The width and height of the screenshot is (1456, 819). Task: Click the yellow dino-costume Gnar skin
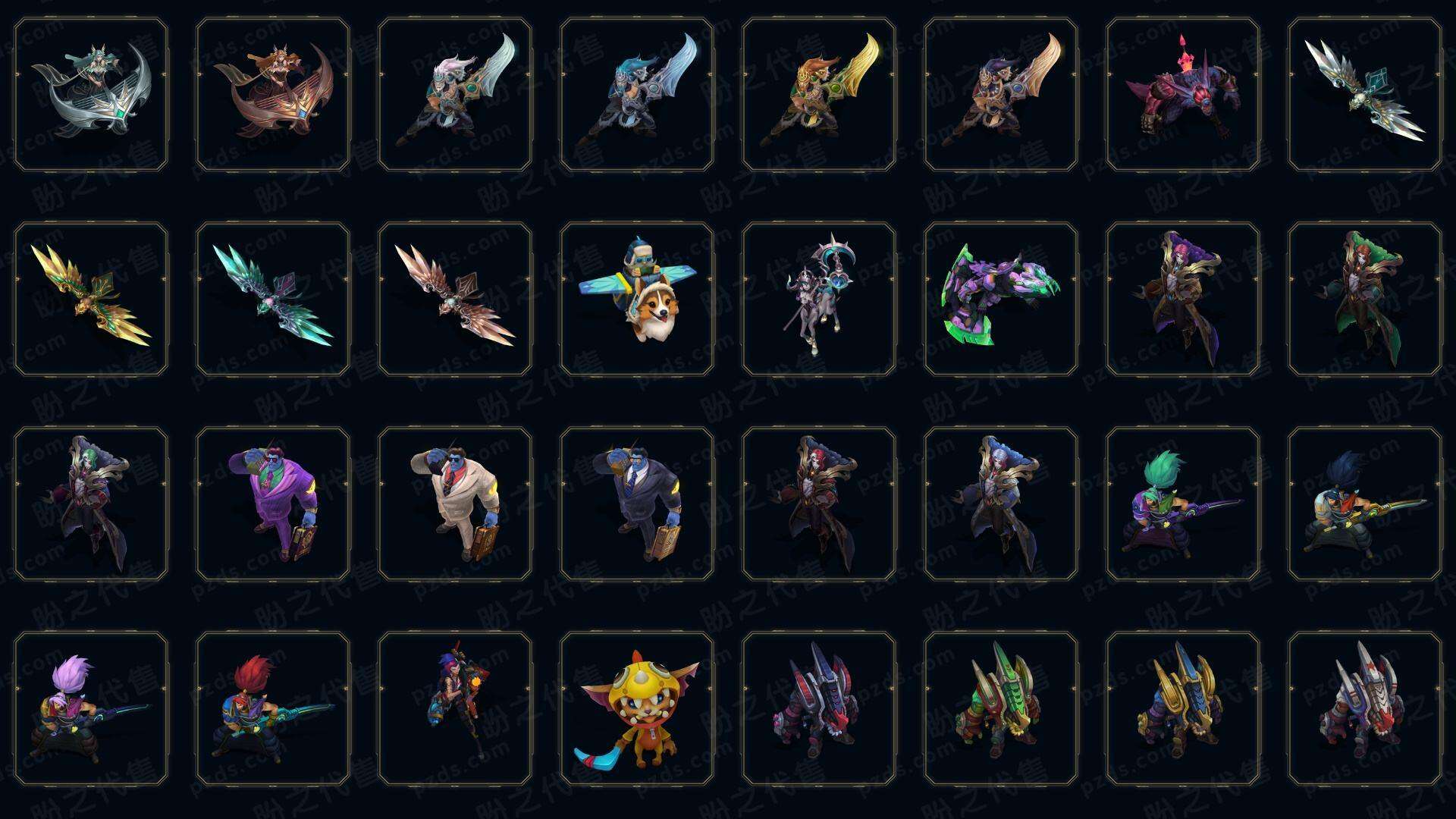[637, 709]
